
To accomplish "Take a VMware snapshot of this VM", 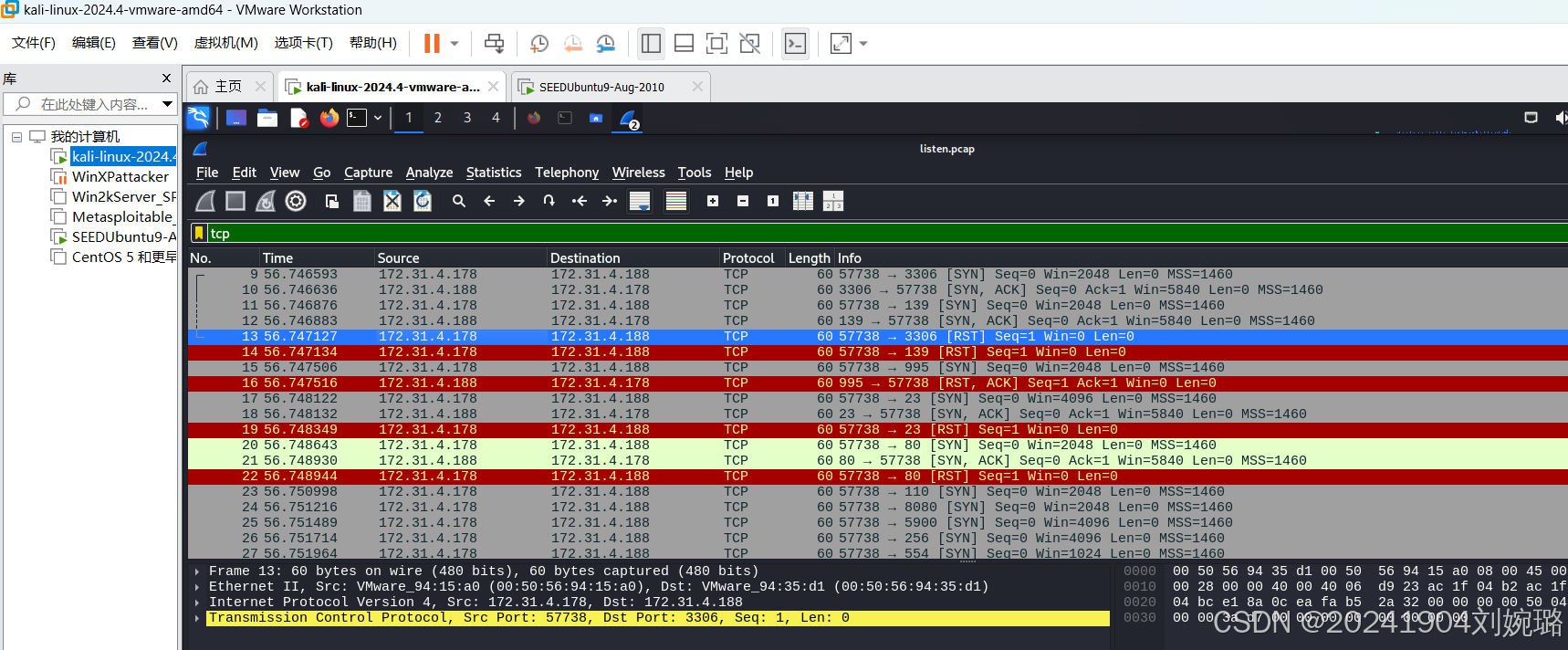I will [x=539, y=43].
